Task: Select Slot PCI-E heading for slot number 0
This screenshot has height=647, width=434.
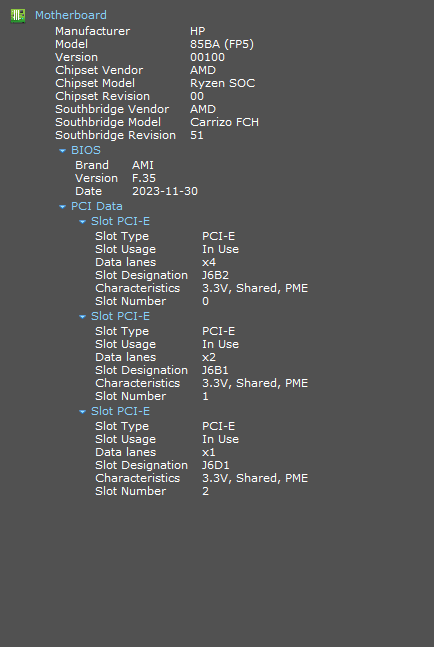Action: point(120,221)
